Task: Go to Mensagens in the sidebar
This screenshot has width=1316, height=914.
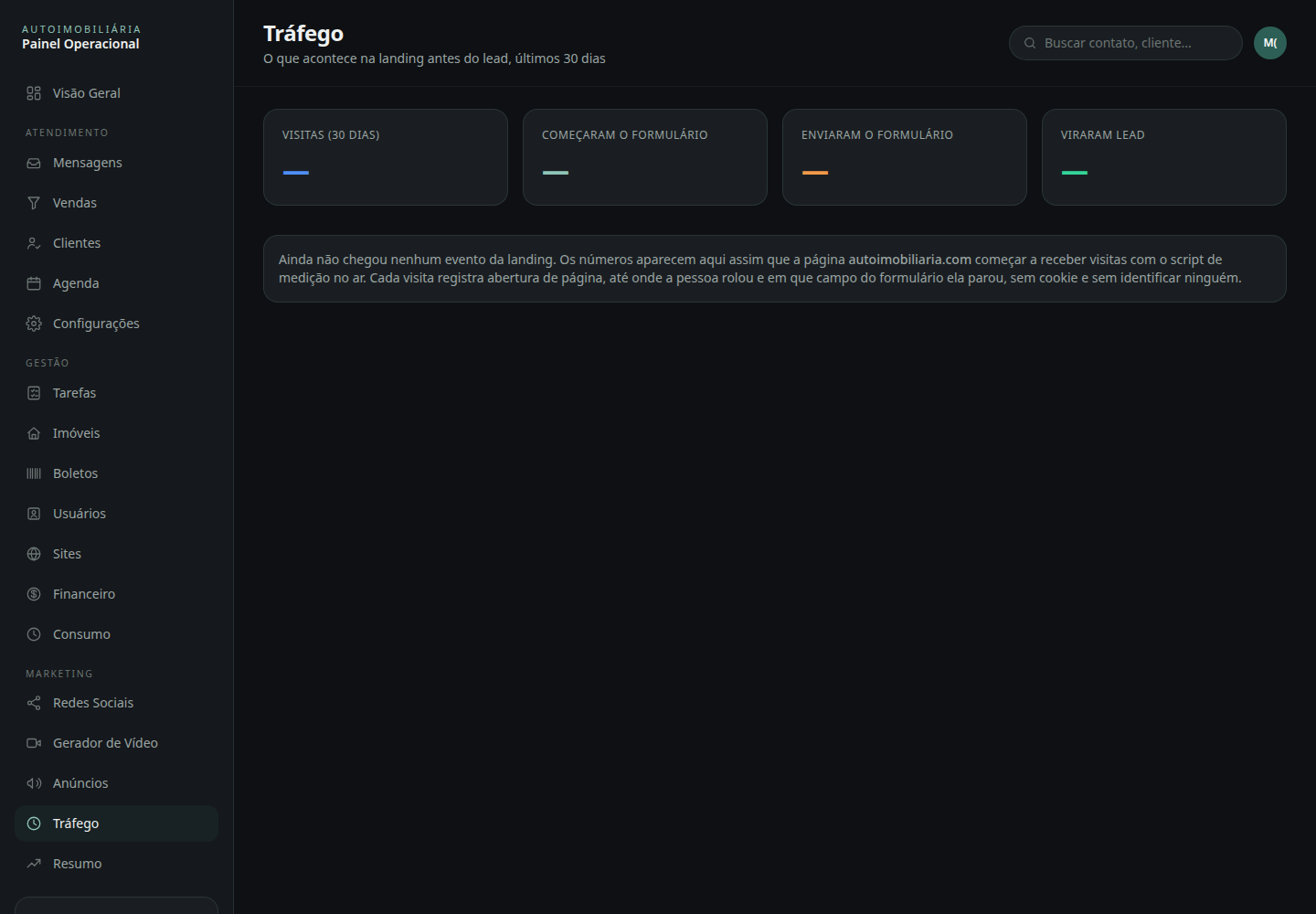Action: point(116,163)
